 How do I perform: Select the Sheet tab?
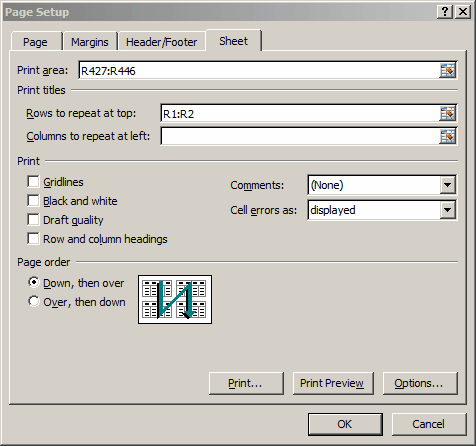233,41
